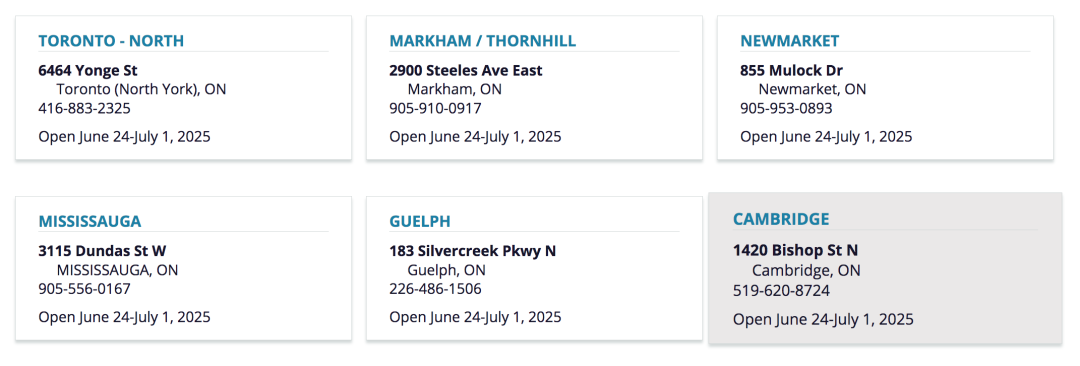Image resolution: width=1080 pixels, height=366 pixels.
Task: Call Mississauga at 905-556-0167
Action: (84, 289)
